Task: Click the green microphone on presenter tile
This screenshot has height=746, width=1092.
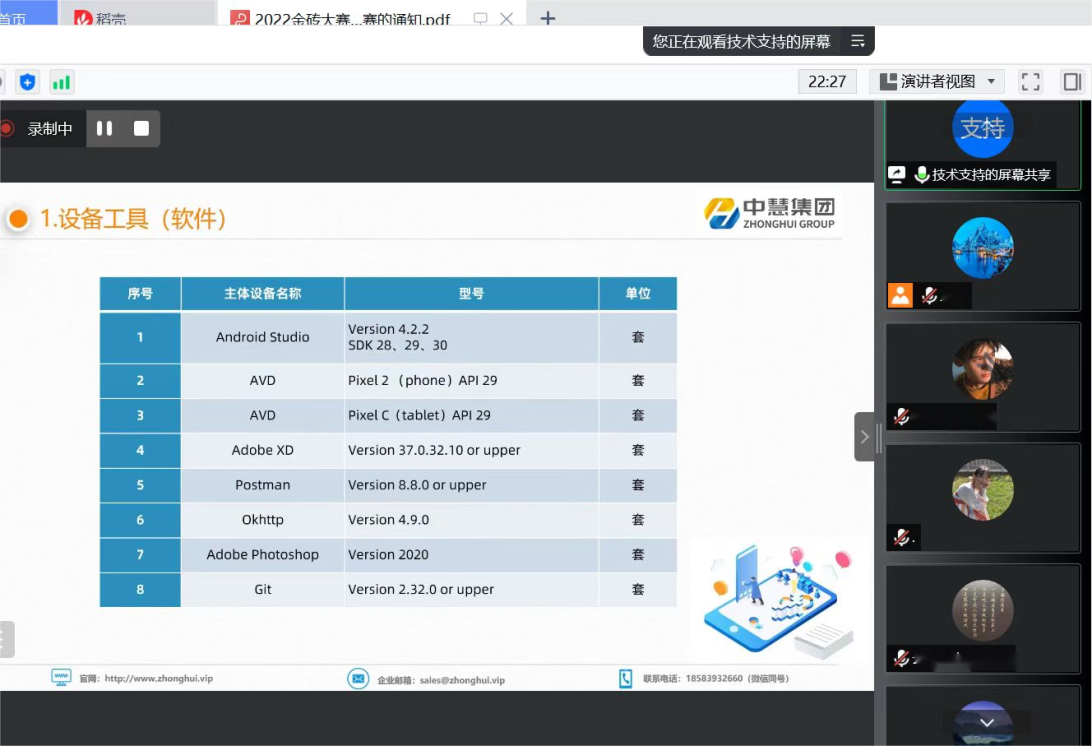Action: tap(921, 174)
